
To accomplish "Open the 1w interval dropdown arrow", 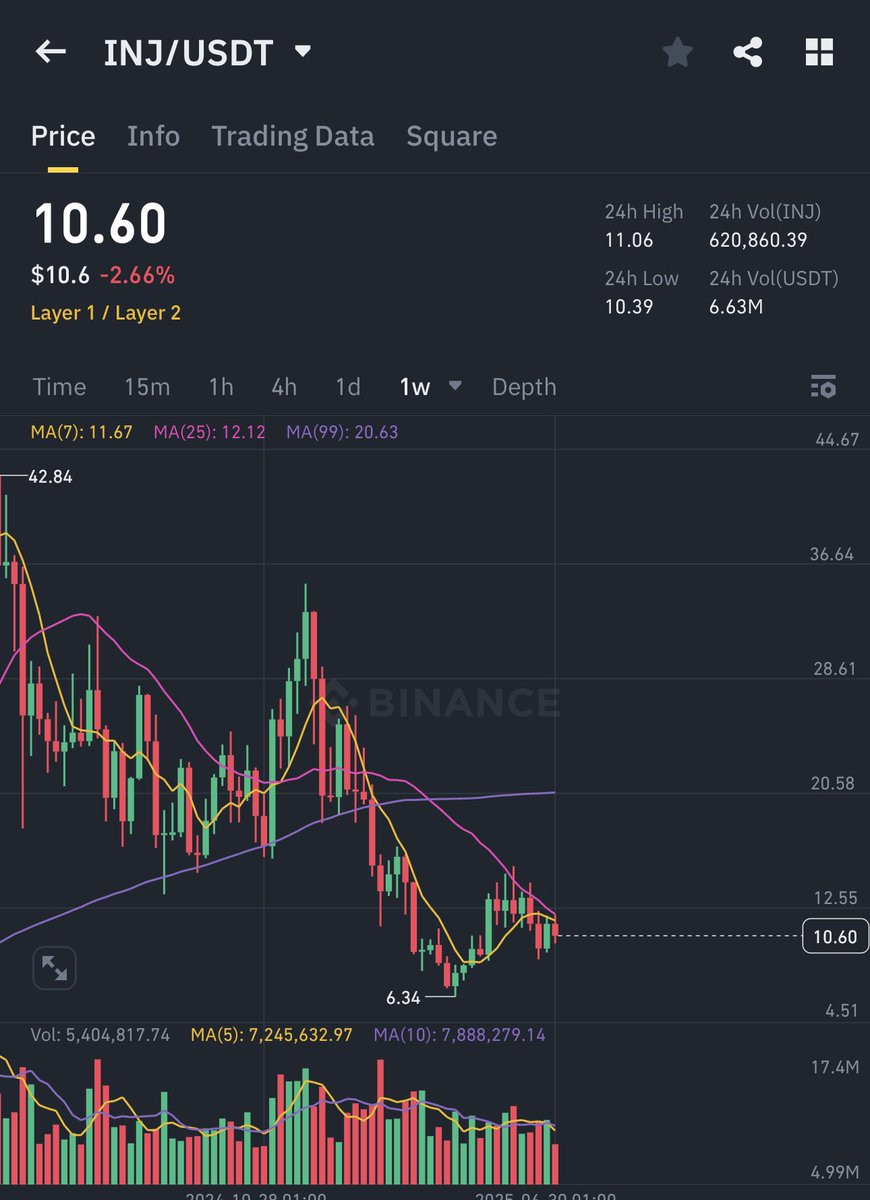I will [x=455, y=385].
